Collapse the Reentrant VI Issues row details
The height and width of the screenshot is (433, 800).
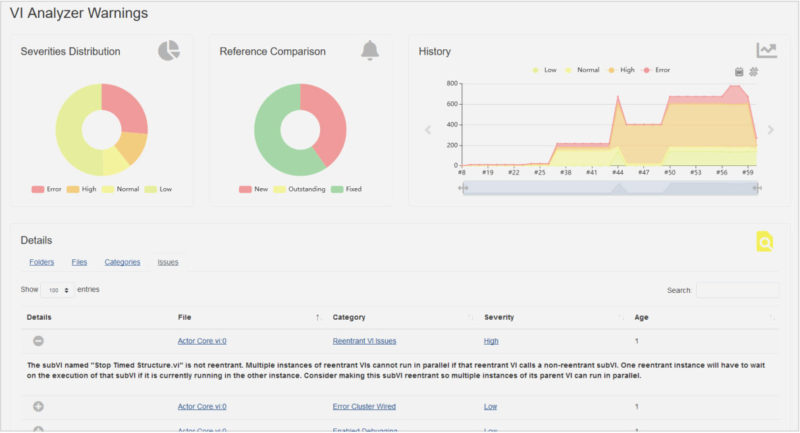tap(38, 341)
